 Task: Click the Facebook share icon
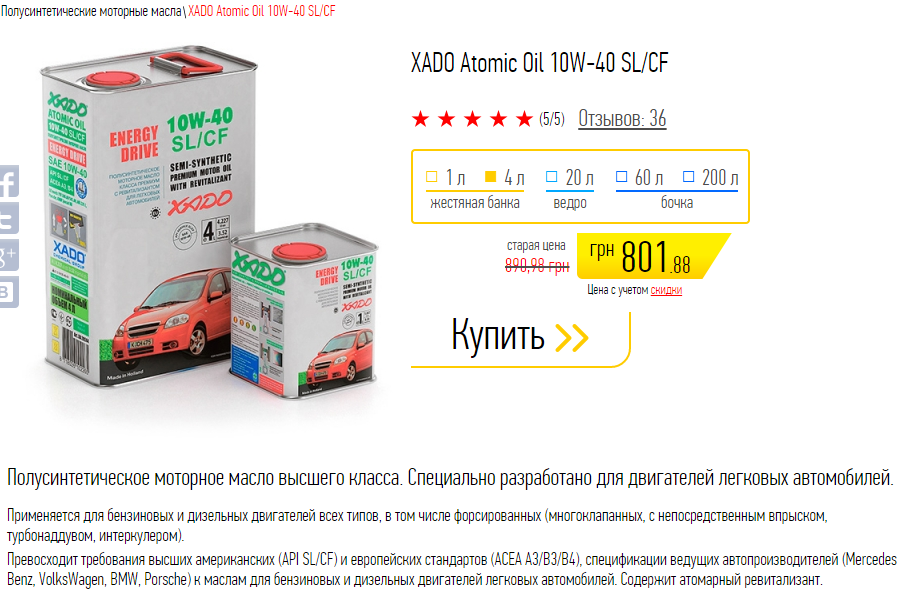pyautogui.click(x=9, y=181)
